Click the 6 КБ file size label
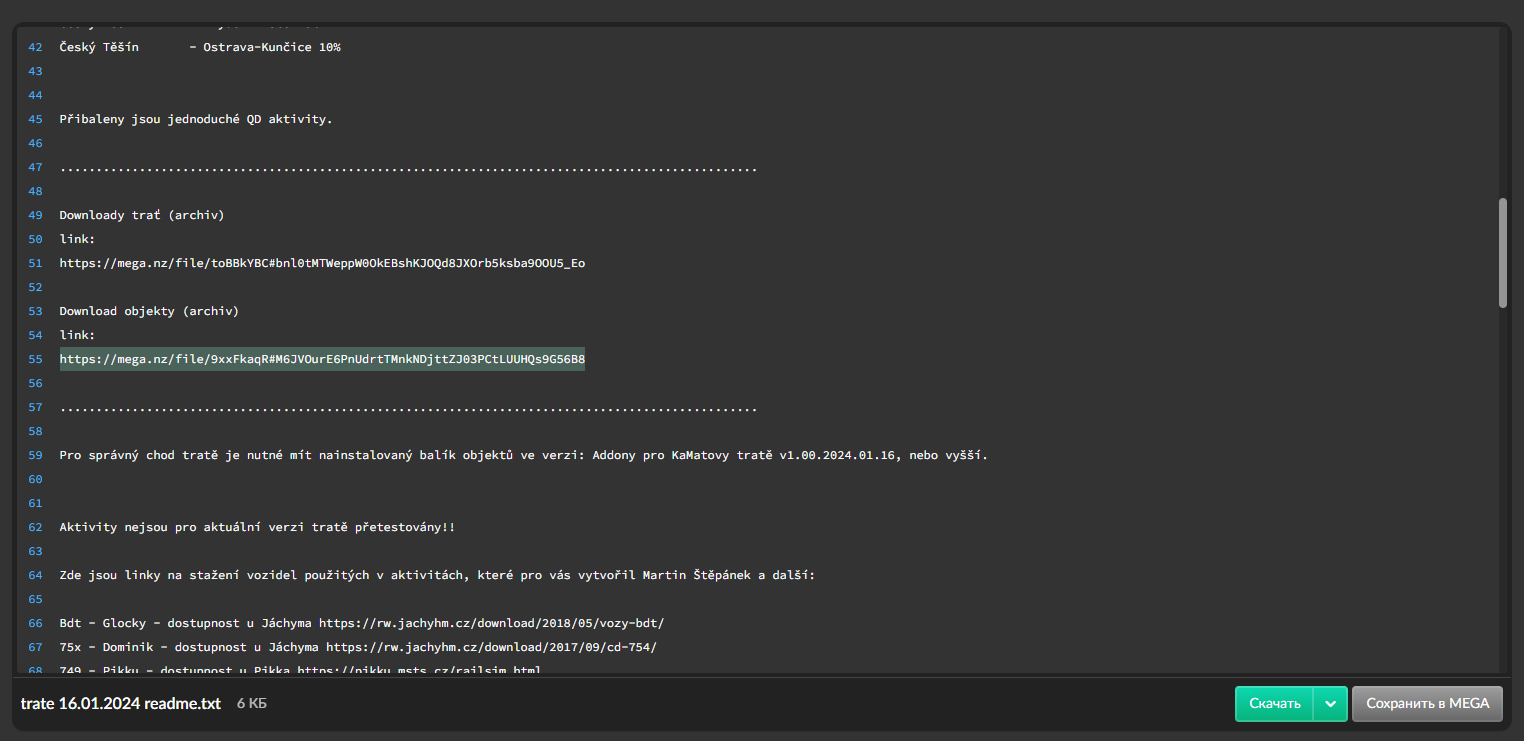The height and width of the screenshot is (741, 1524). click(252, 704)
